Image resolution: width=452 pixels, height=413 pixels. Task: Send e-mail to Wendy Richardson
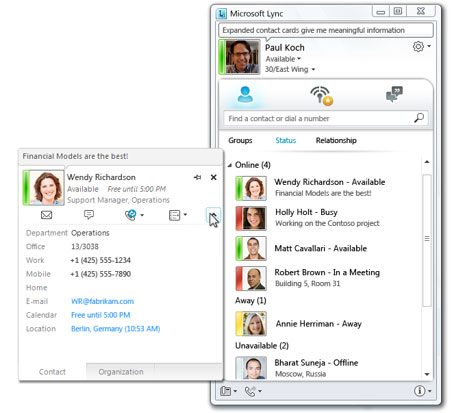click(46, 215)
